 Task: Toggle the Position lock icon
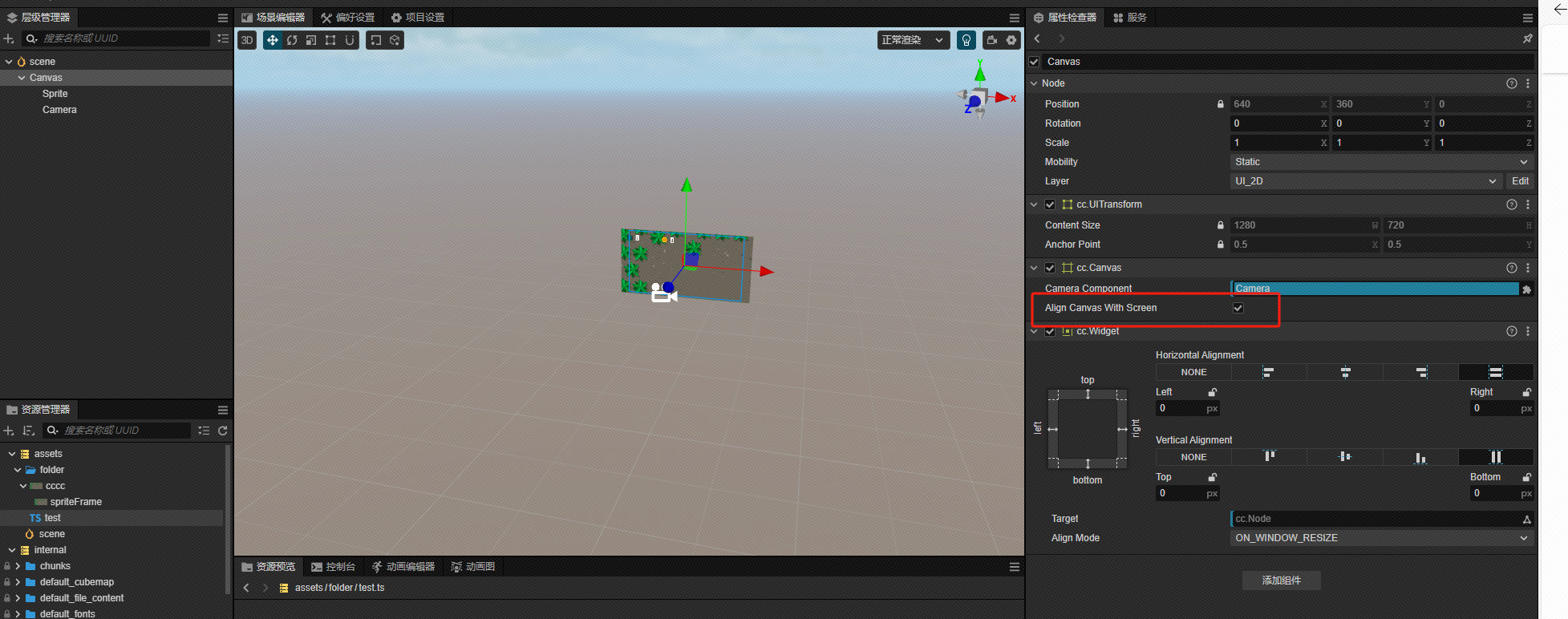(x=1221, y=104)
